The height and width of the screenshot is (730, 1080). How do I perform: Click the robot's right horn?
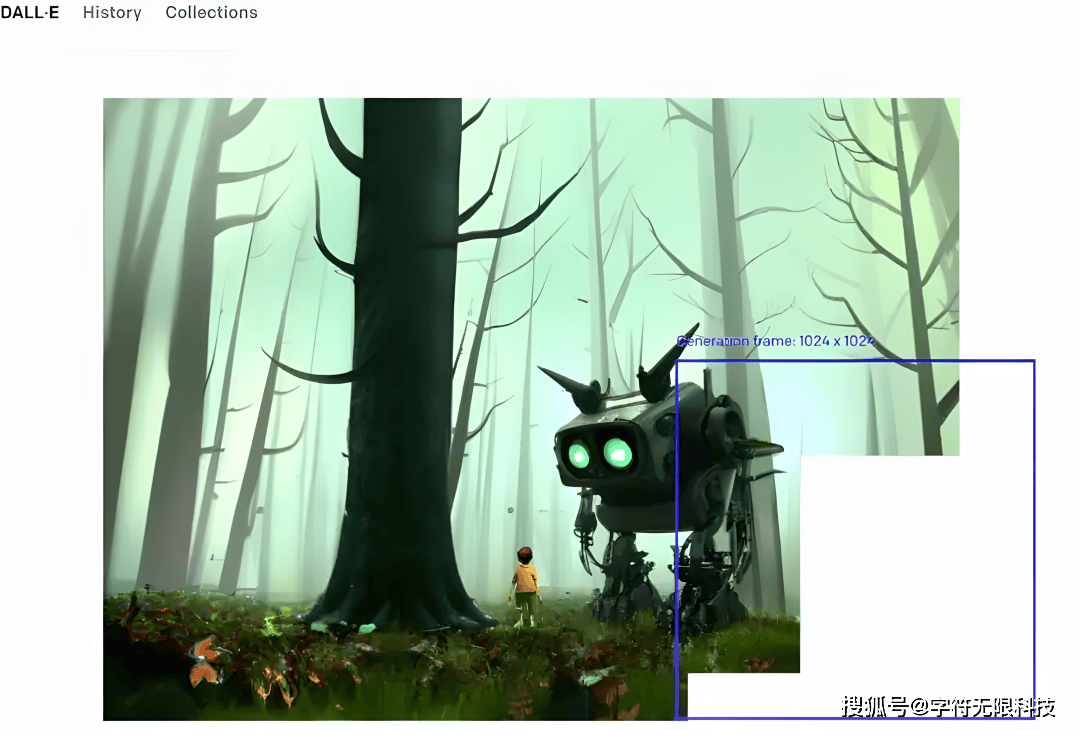pyautogui.click(x=665, y=358)
